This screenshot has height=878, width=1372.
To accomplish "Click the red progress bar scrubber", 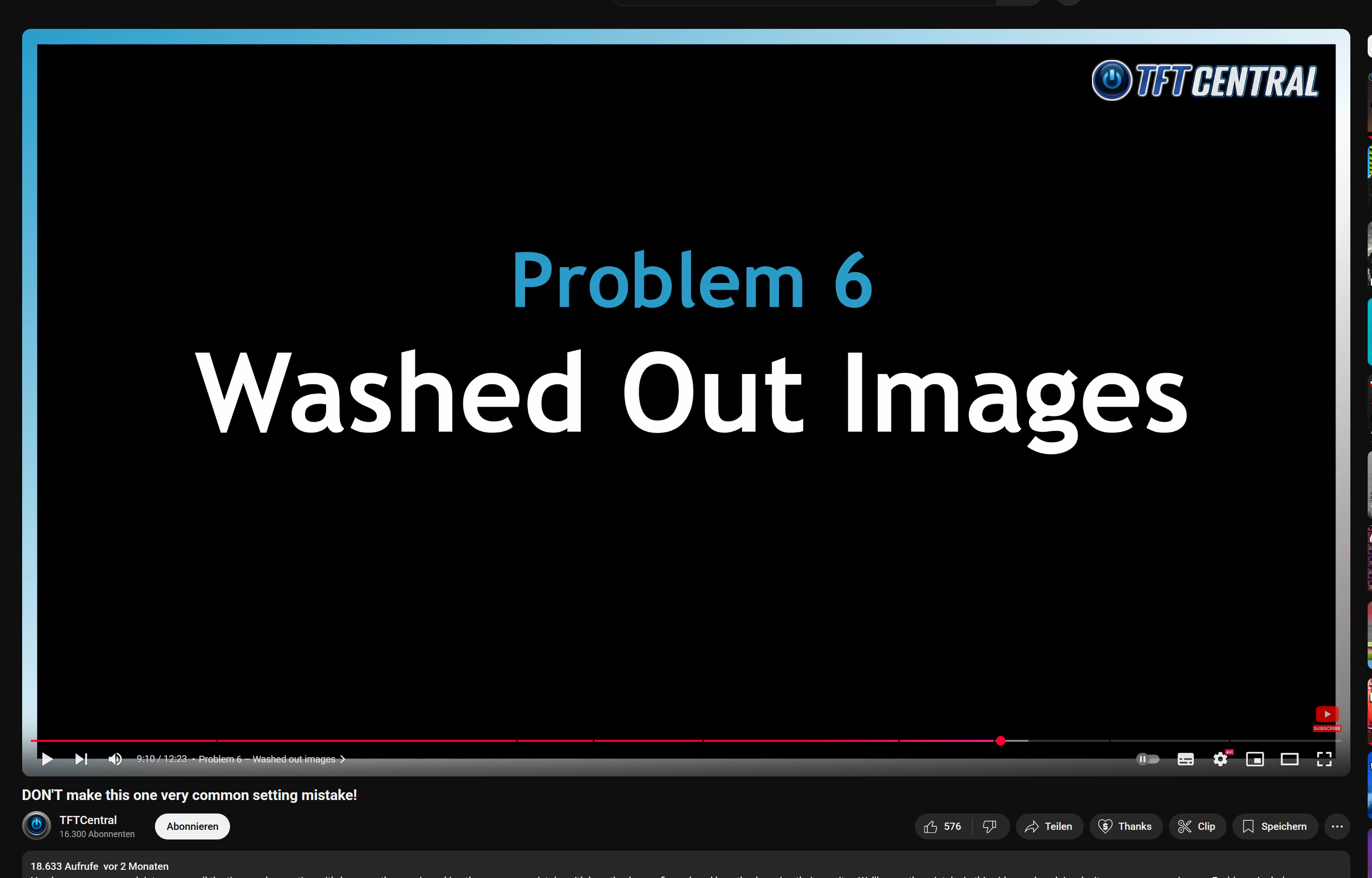I will click(x=1000, y=741).
